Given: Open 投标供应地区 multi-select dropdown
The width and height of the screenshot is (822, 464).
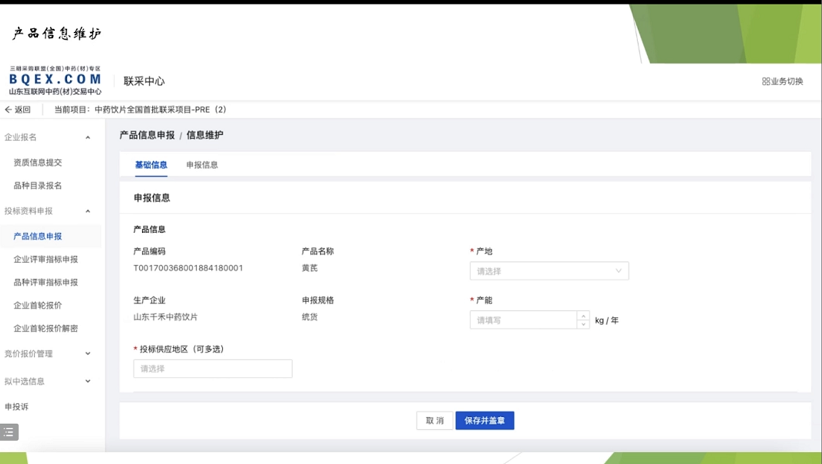Looking at the screenshot, I should (x=212, y=369).
